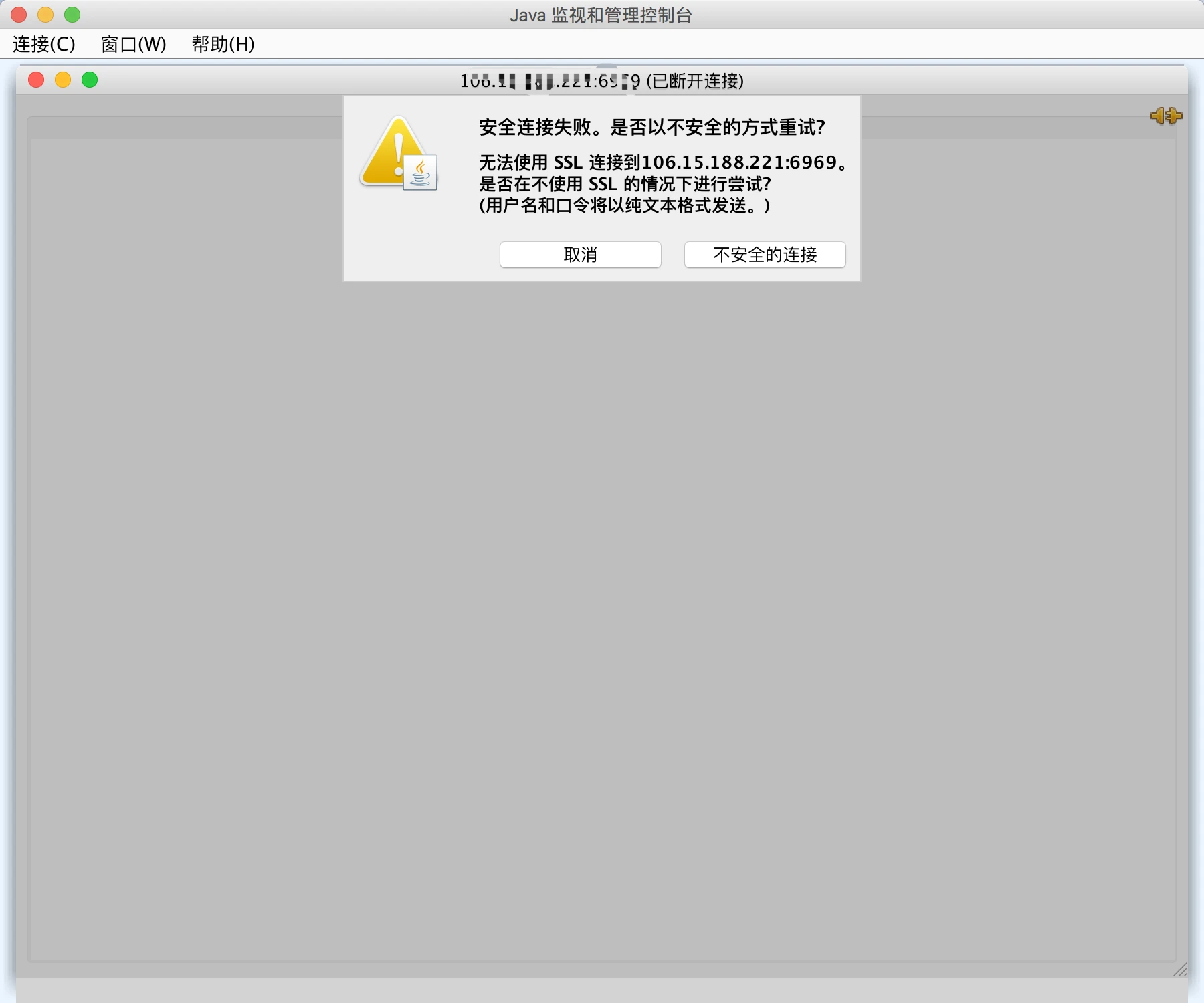Click the warning Java icon in dialog
The height and width of the screenshot is (1003, 1204).
click(x=399, y=153)
